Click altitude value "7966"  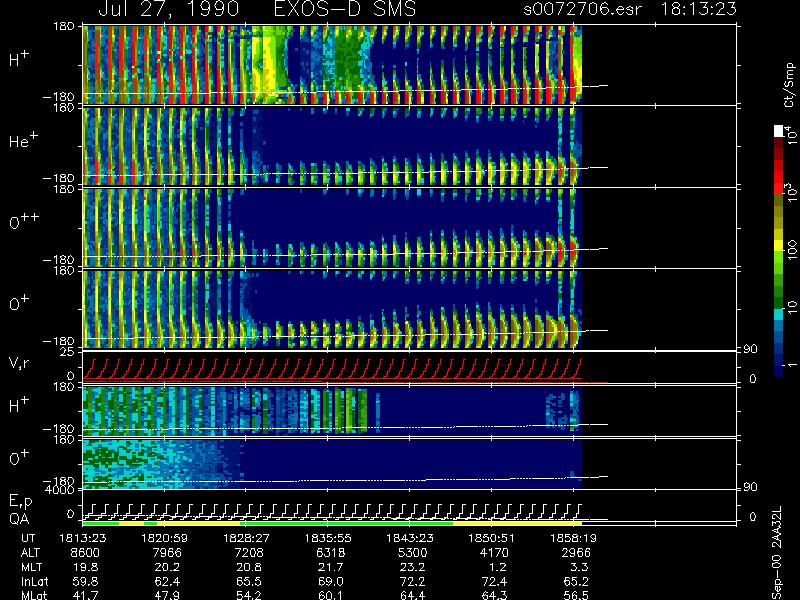(x=166, y=553)
